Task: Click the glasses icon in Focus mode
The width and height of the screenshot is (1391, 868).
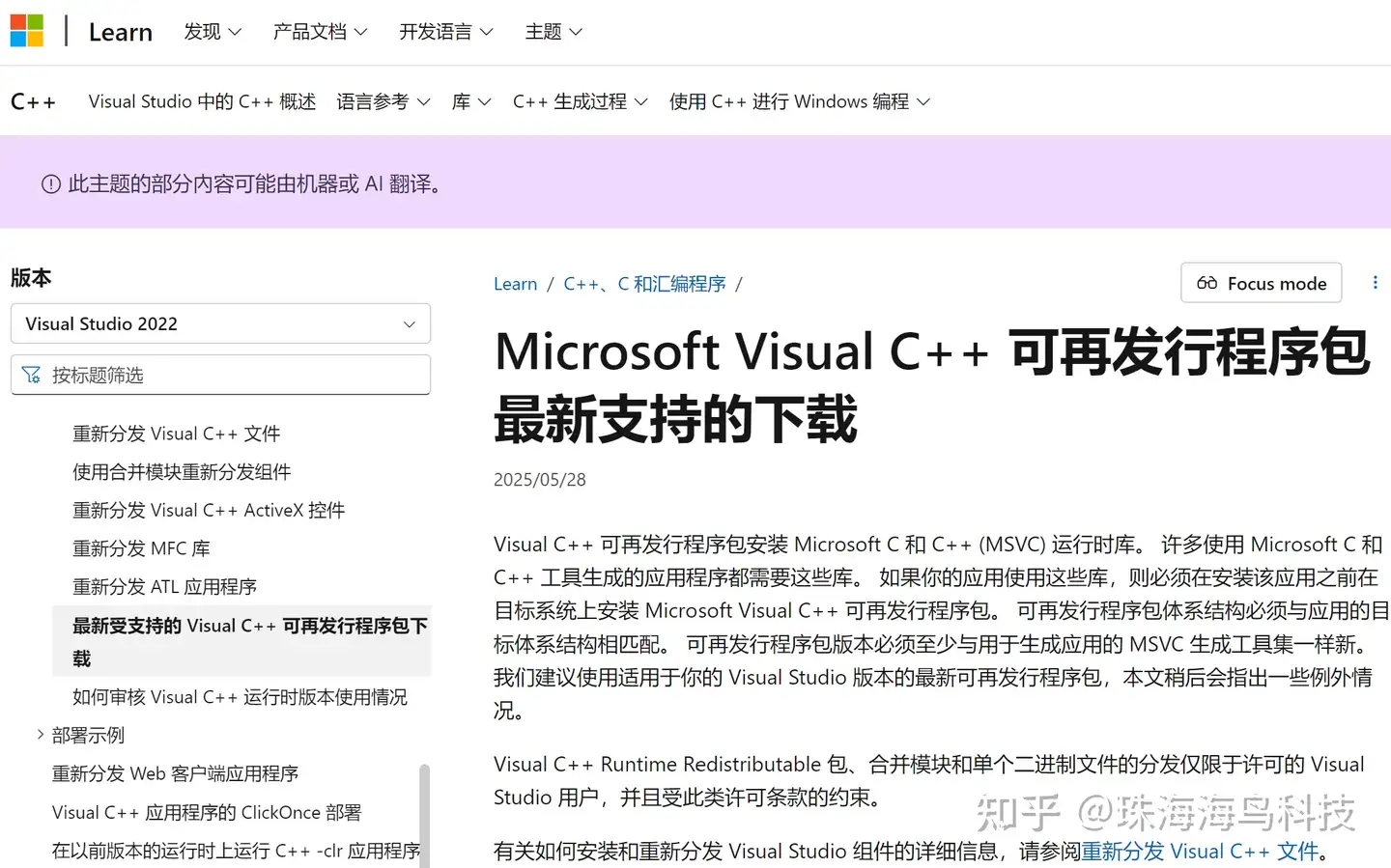Action: [1206, 283]
